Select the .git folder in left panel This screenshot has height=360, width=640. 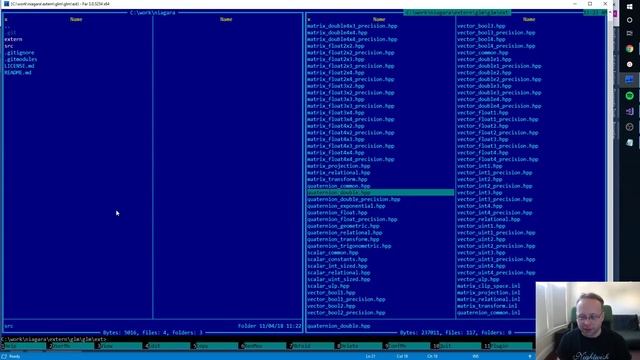click(11, 33)
